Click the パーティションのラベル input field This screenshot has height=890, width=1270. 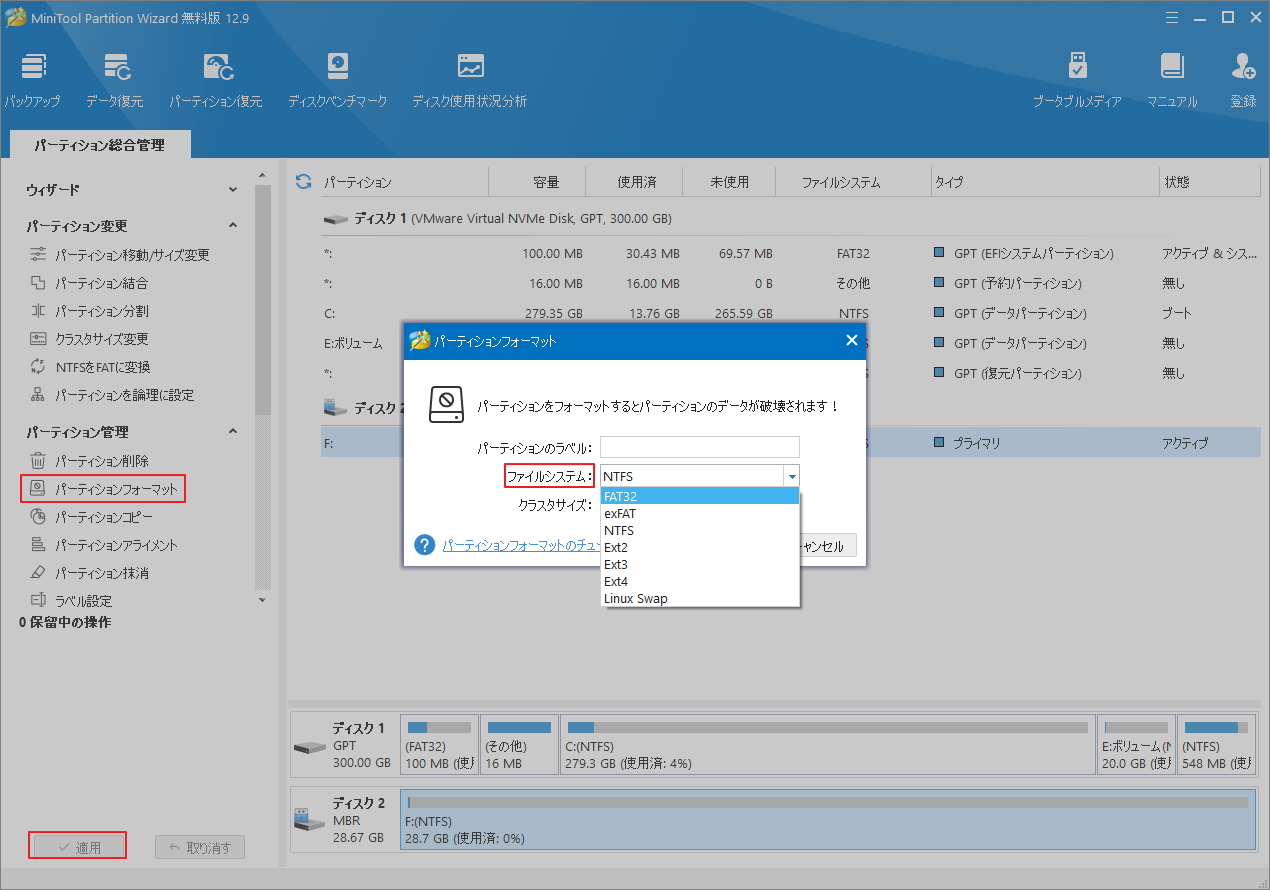(x=700, y=447)
